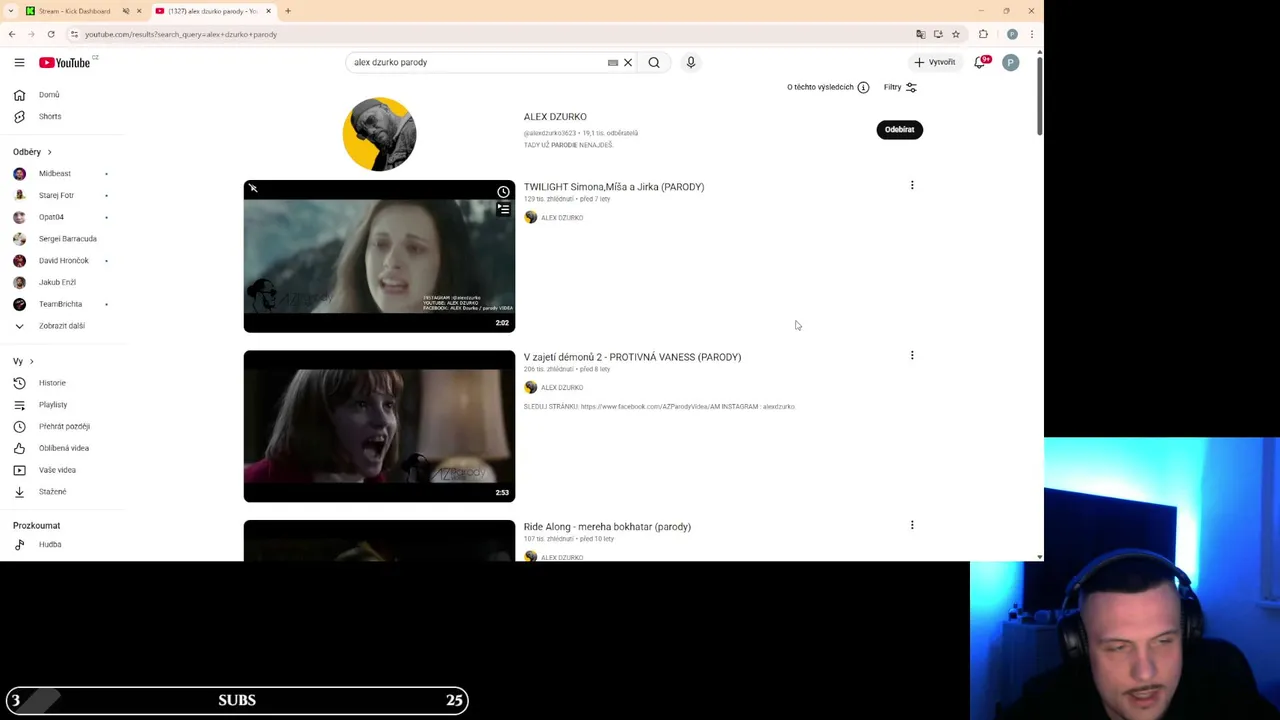The height and width of the screenshot is (720, 1280).
Task: Reload the page
Action: [x=51, y=34]
